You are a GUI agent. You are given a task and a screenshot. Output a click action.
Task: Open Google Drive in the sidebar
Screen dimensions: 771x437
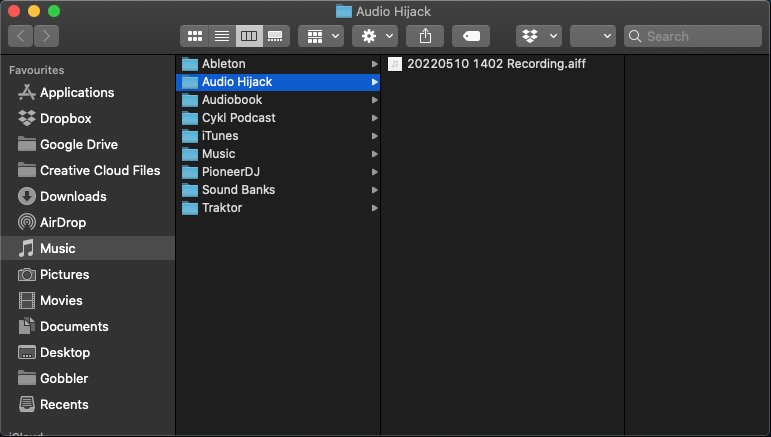click(x=88, y=145)
